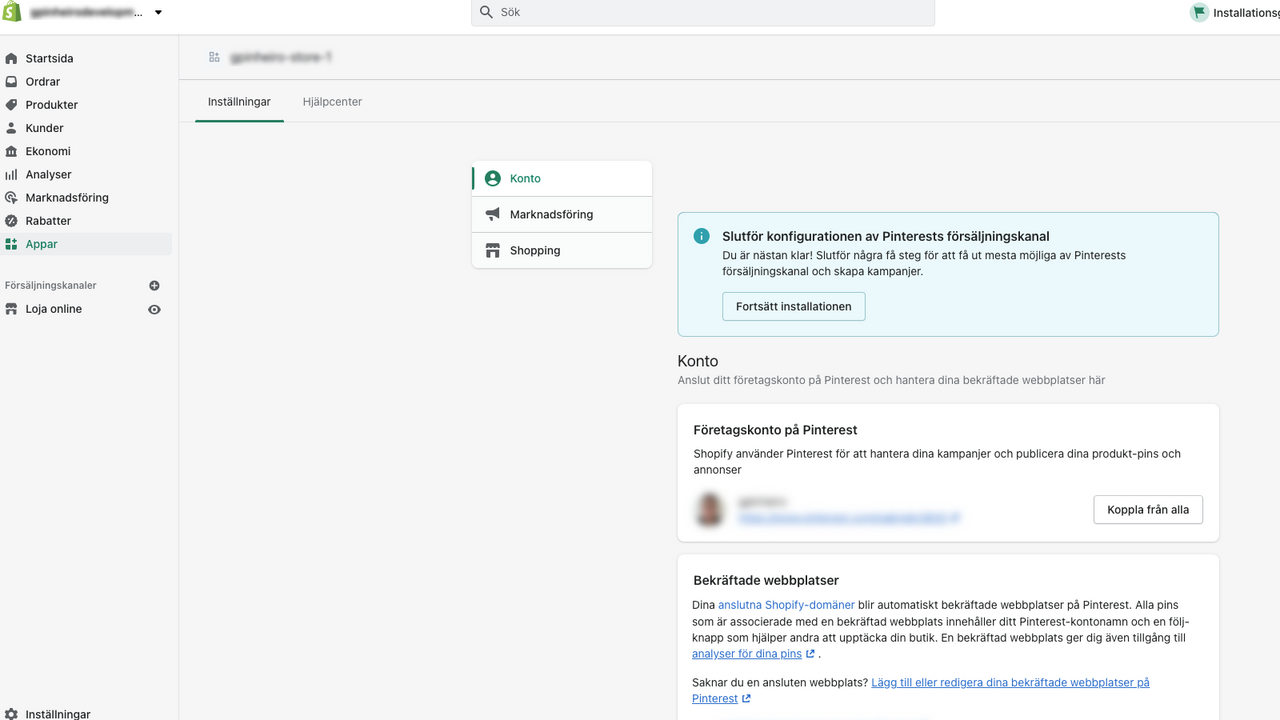Open Loja online channel

point(54,309)
